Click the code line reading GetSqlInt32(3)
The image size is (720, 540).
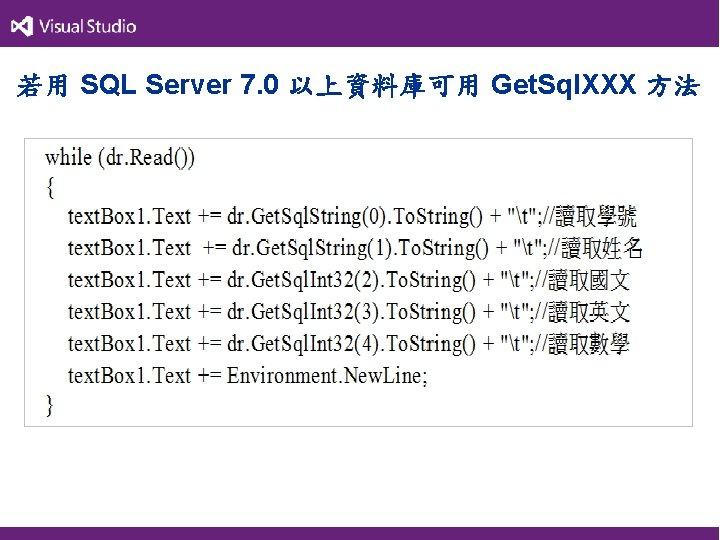(349, 312)
